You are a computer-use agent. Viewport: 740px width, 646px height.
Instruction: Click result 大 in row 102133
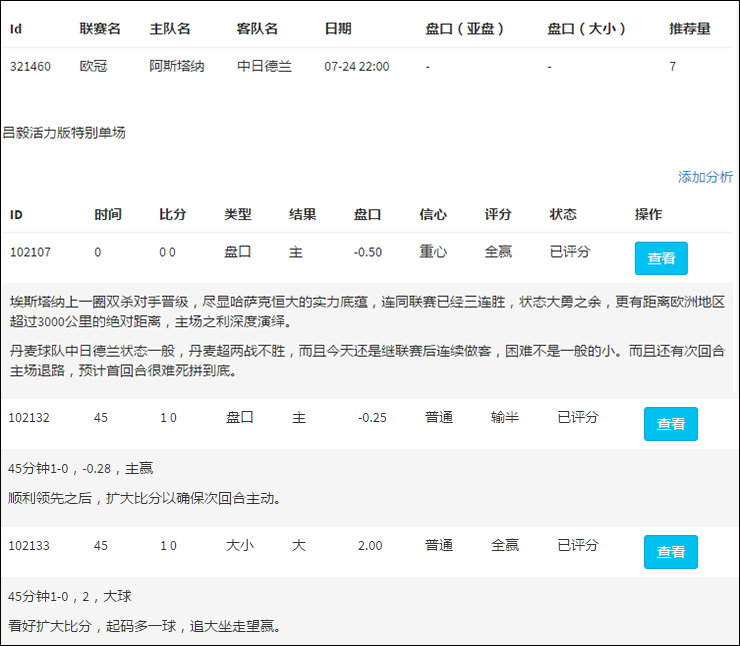point(299,545)
